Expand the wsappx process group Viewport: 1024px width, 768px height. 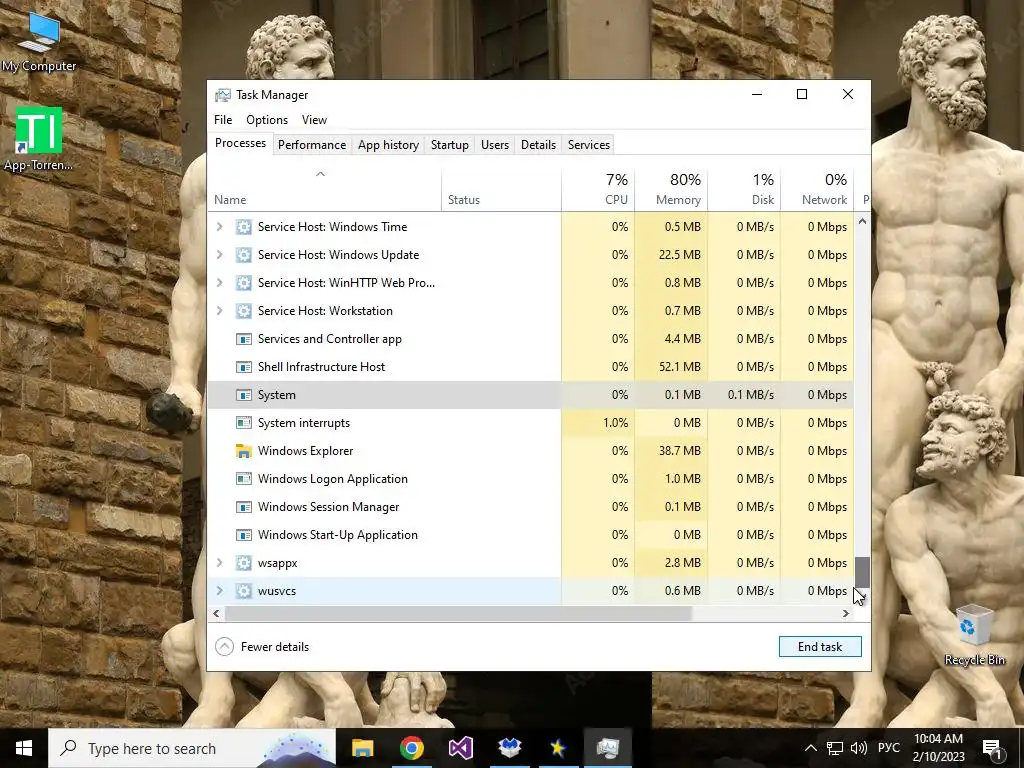pyautogui.click(x=220, y=563)
